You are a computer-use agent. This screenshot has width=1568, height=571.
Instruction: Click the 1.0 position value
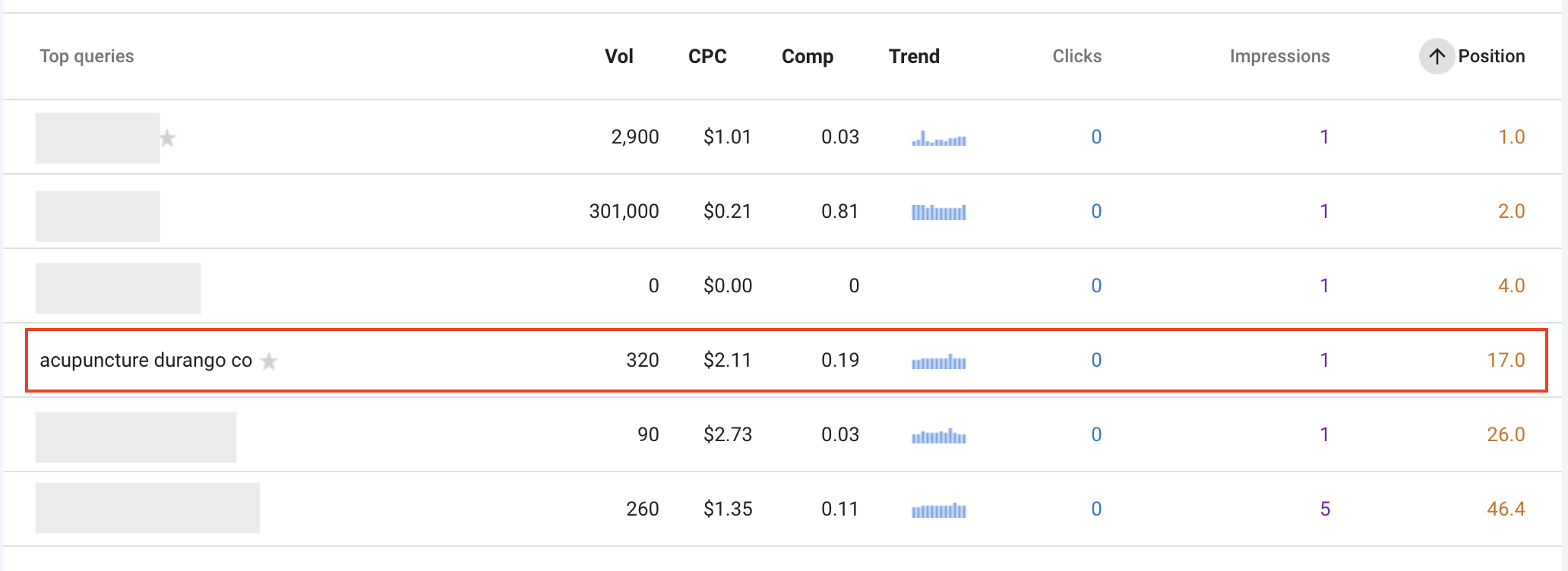tap(1511, 137)
